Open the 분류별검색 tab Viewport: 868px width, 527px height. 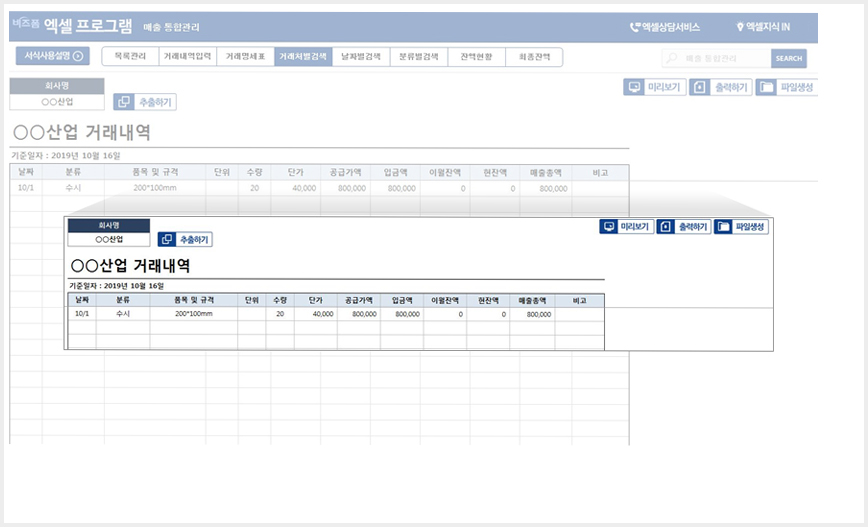click(x=418, y=56)
